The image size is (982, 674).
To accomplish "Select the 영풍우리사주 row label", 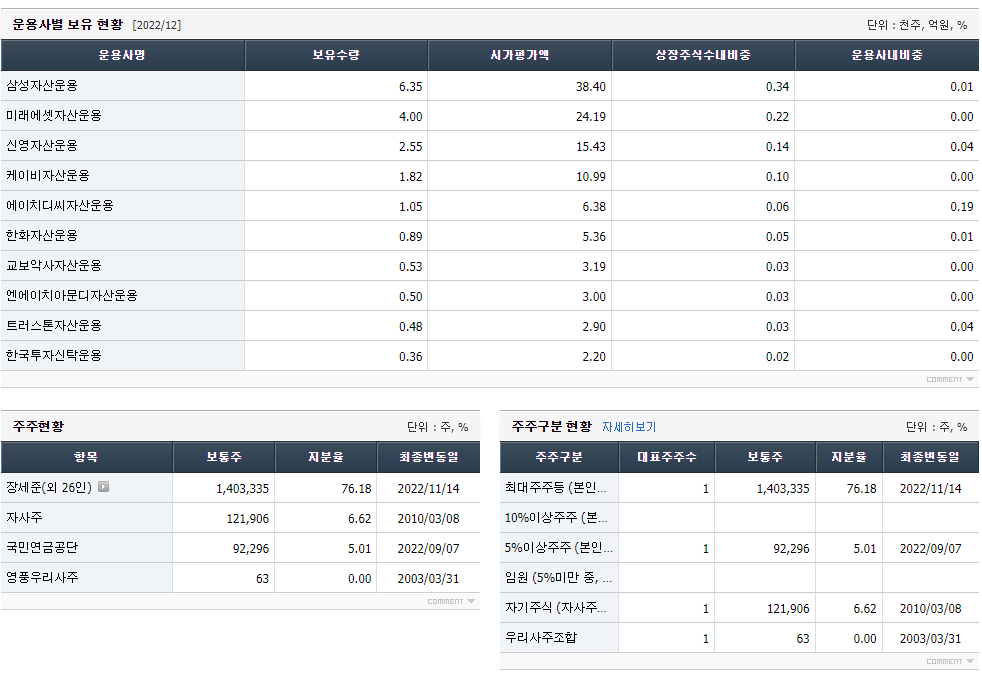I will 42,578.
